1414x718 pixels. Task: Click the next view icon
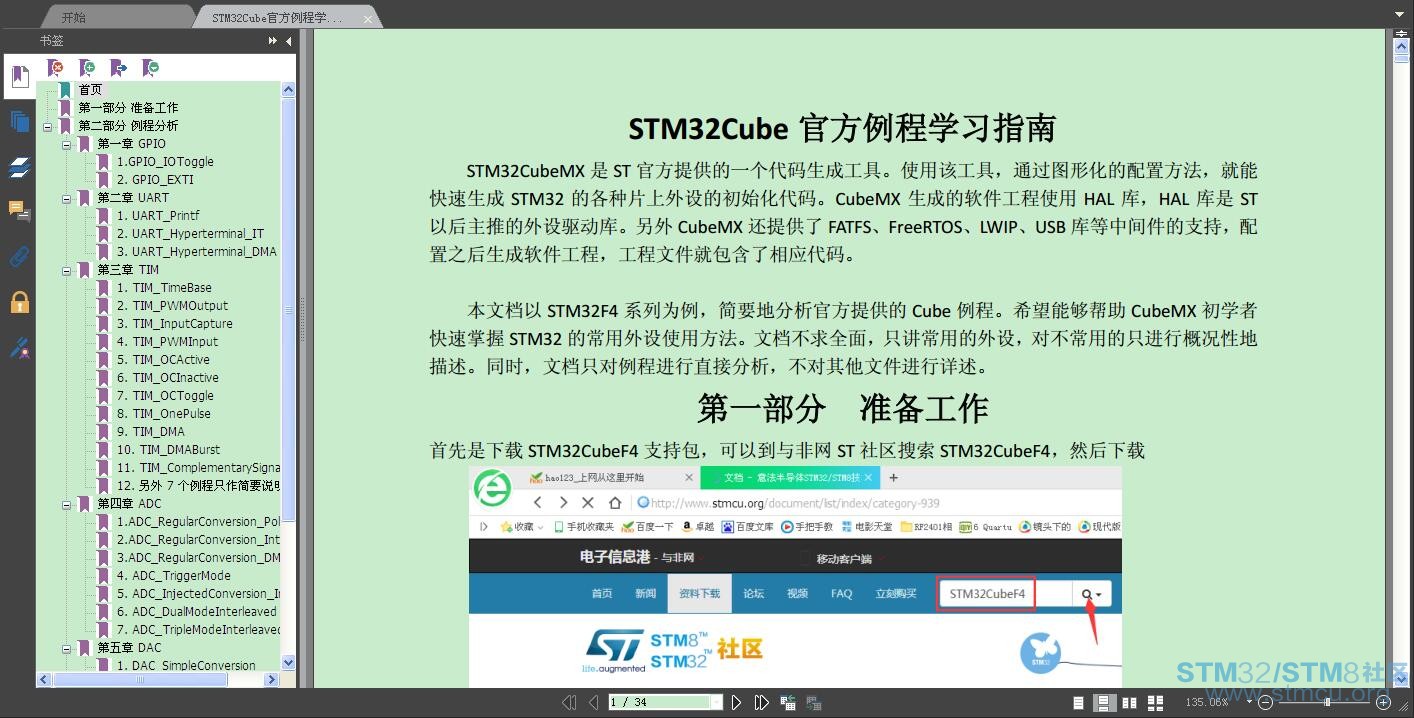click(x=813, y=703)
